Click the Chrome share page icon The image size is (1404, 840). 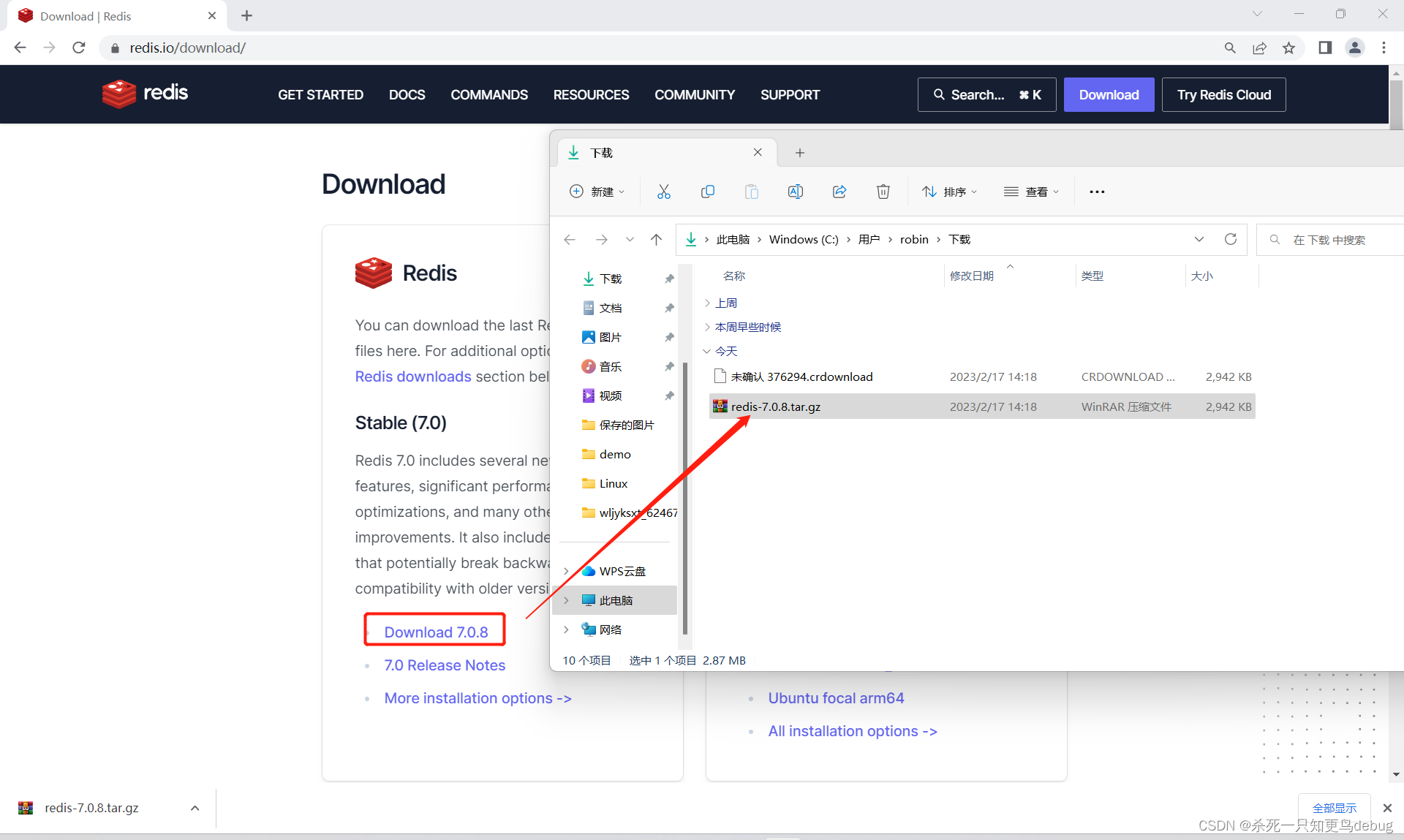pos(1259,48)
